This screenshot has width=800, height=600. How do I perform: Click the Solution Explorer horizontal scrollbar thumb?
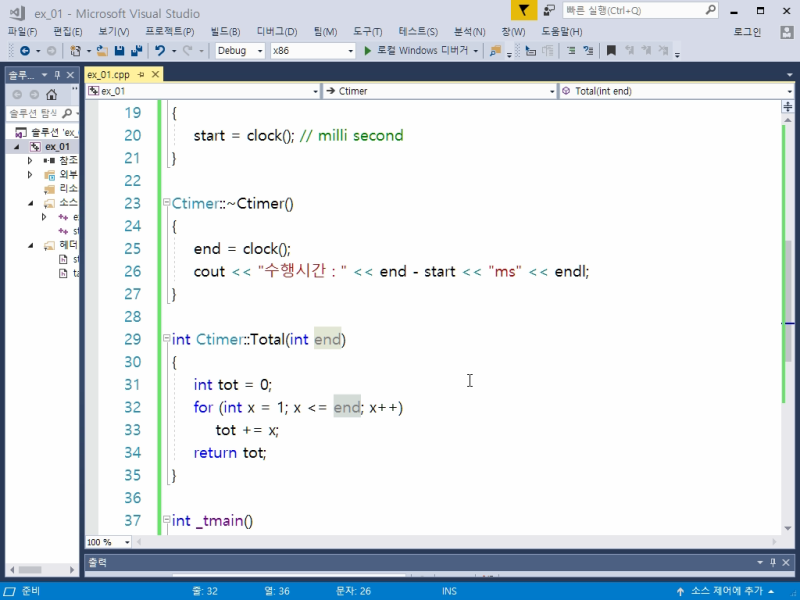[x=30, y=569]
